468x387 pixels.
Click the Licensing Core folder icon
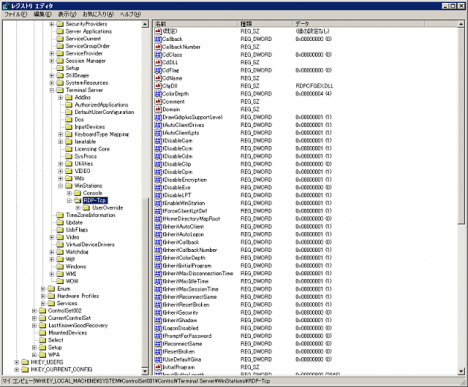click(x=69, y=149)
